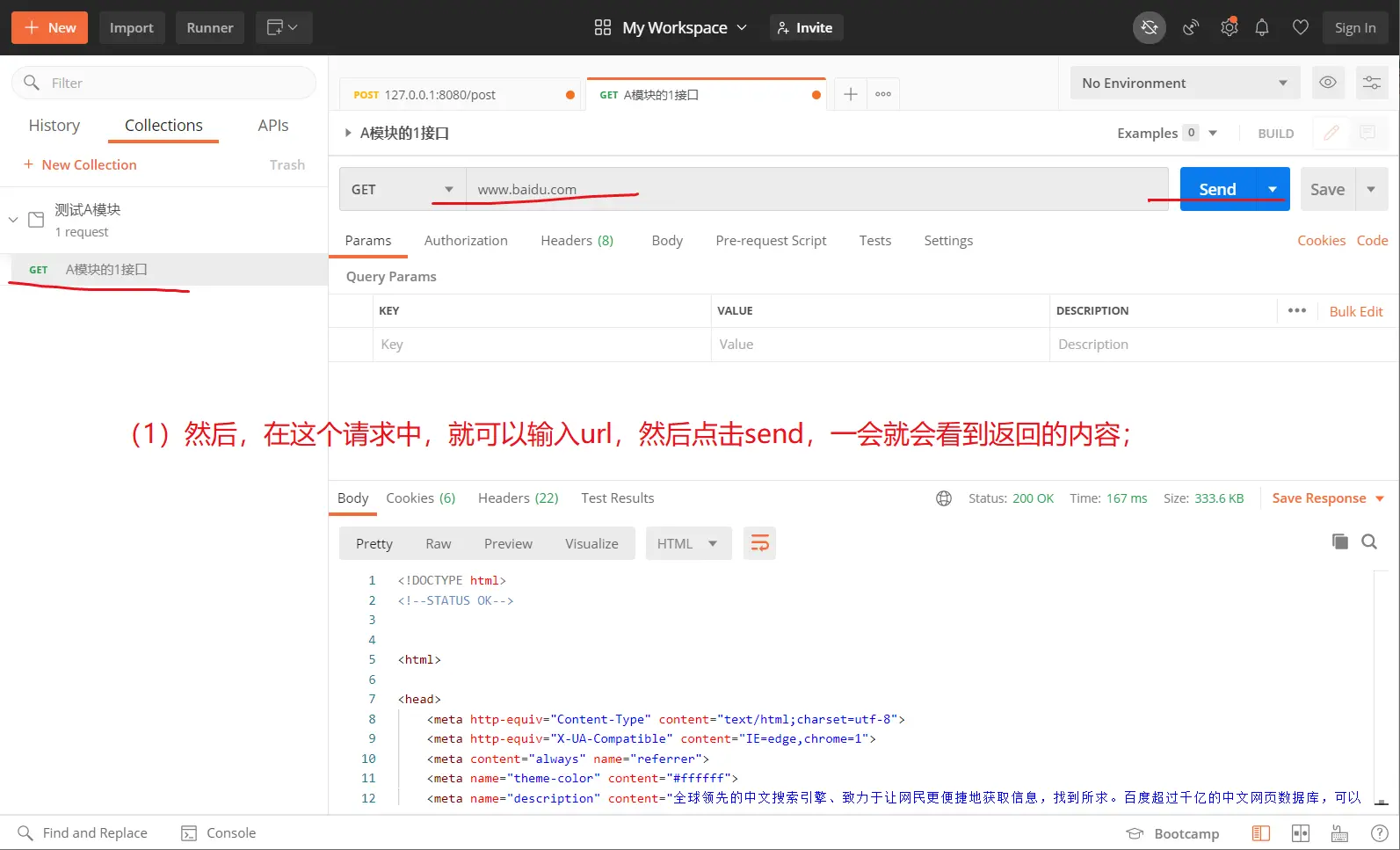Open the notifications bell
1400x850 pixels.
pyautogui.click(x=1262, y=28)
